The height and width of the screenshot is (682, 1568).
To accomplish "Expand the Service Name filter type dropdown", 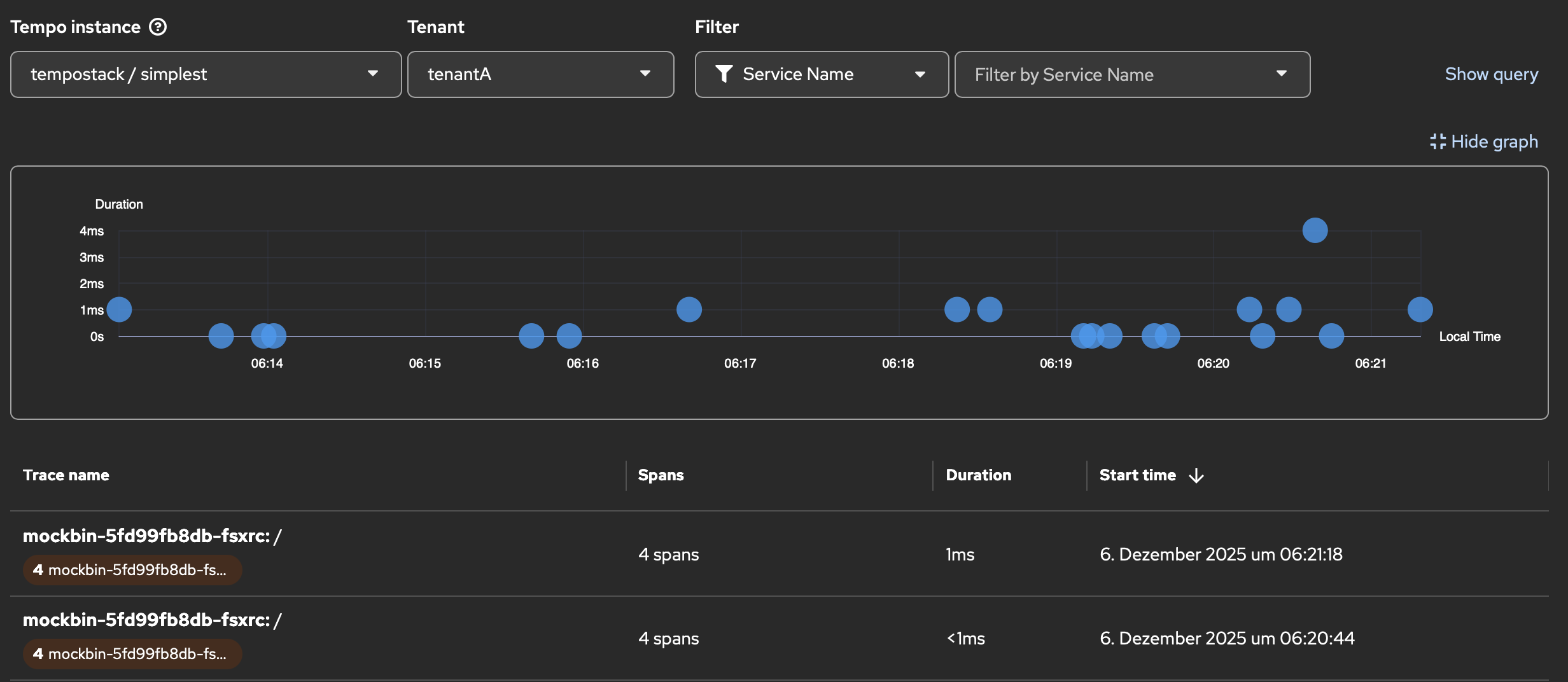I will [920, 74].
